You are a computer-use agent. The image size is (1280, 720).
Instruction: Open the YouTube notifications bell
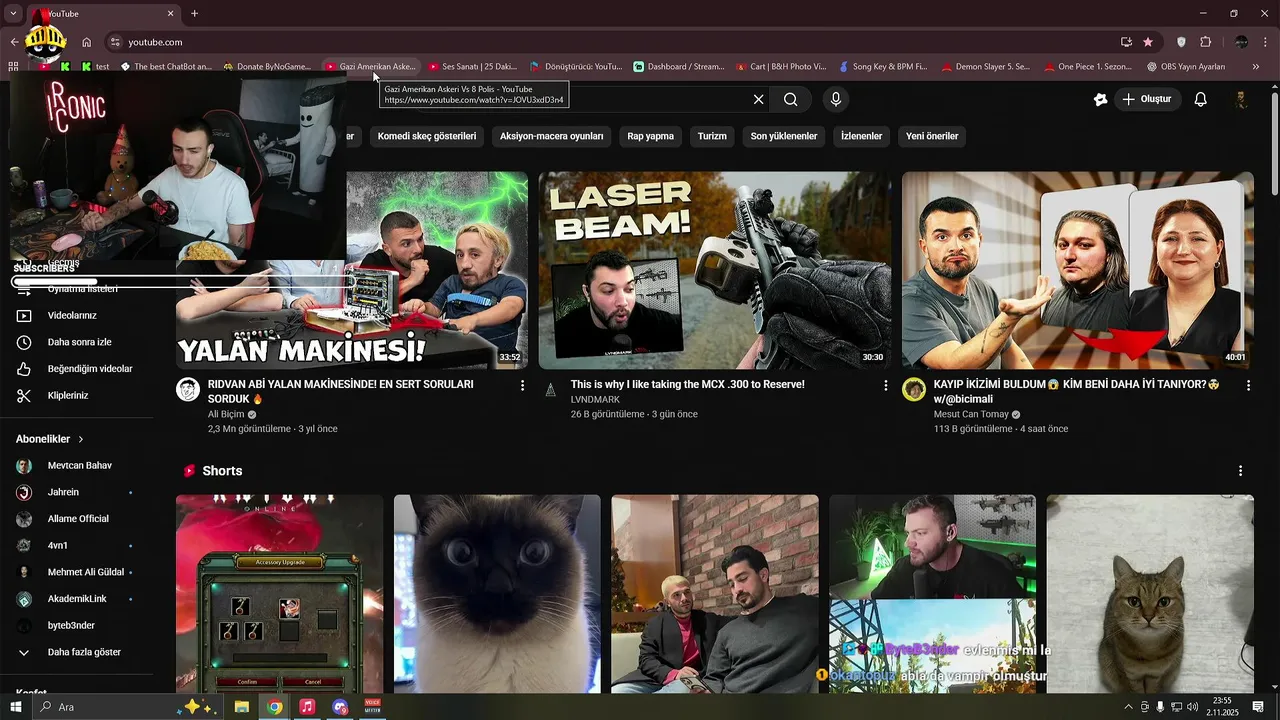click(1201, 99)
